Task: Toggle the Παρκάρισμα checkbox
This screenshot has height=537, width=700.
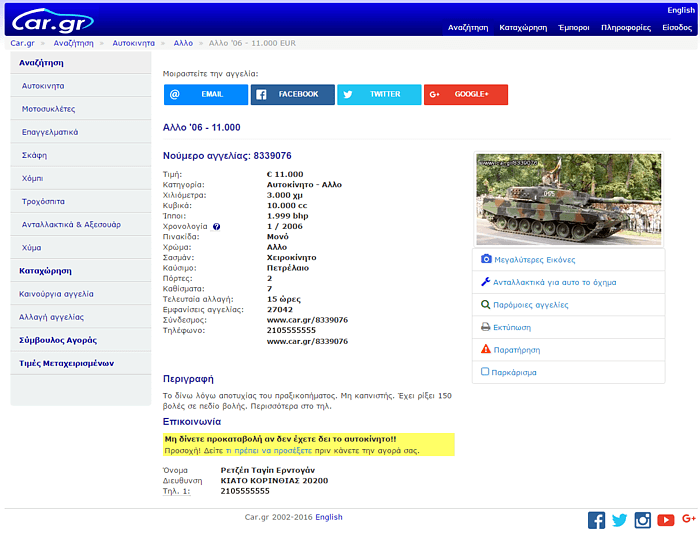Action: click(x=485, y=372)
